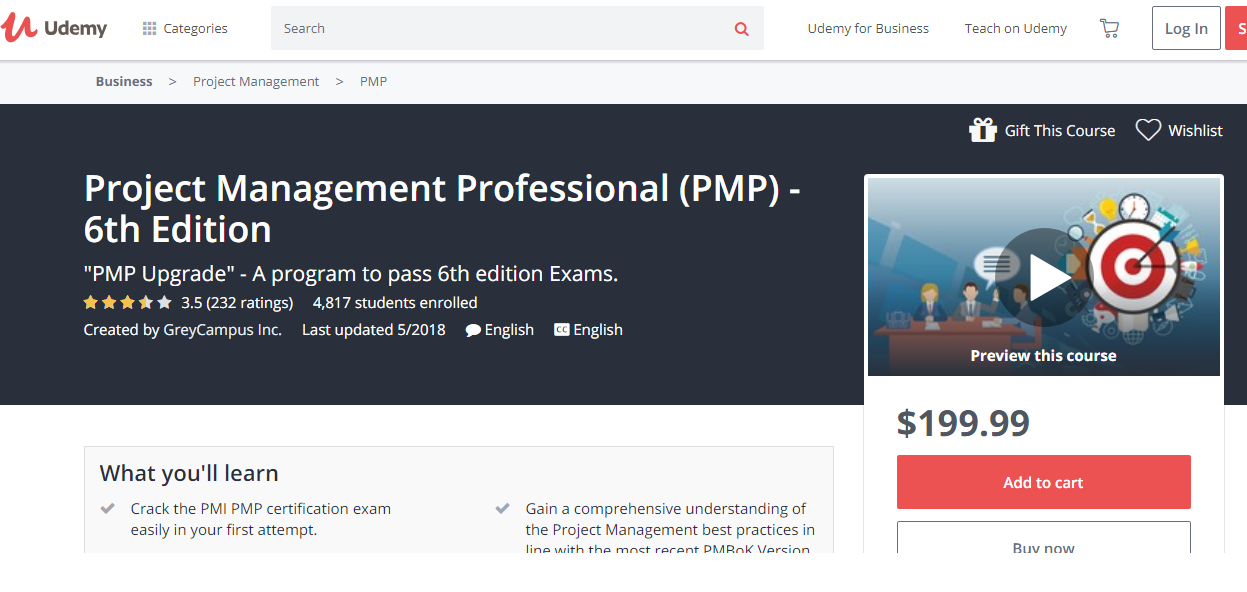Click the star rating icons

[x=127, y=302]
